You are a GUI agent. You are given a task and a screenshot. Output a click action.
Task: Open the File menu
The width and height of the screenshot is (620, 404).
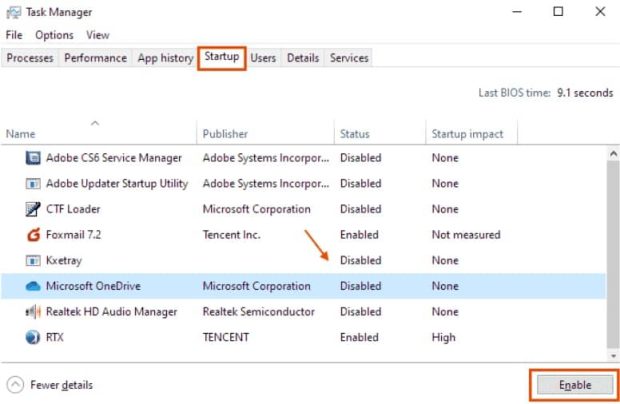pyautogui.click(x=14, y=35)
